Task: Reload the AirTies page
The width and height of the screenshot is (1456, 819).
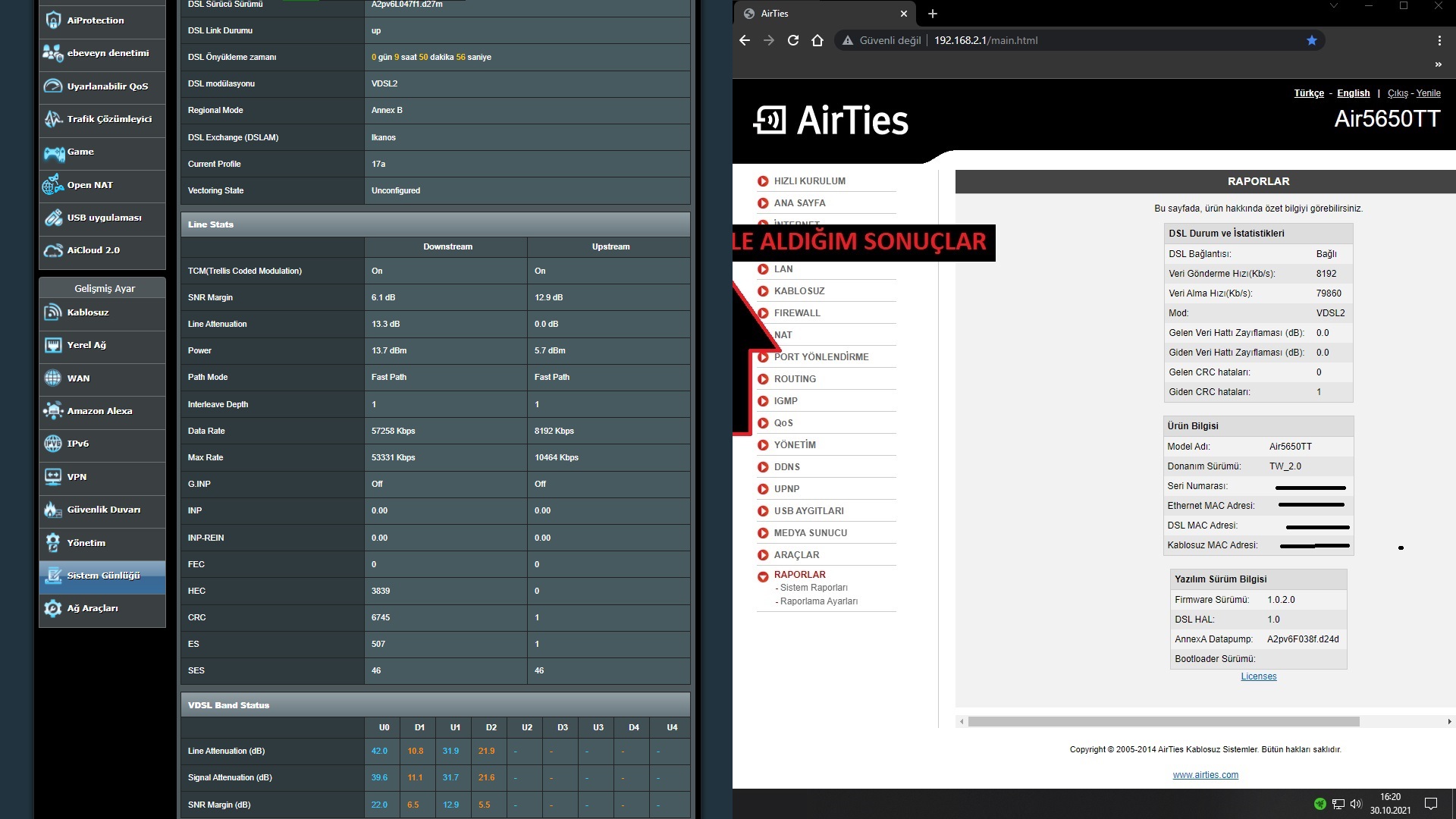Action: pos(793,40)
